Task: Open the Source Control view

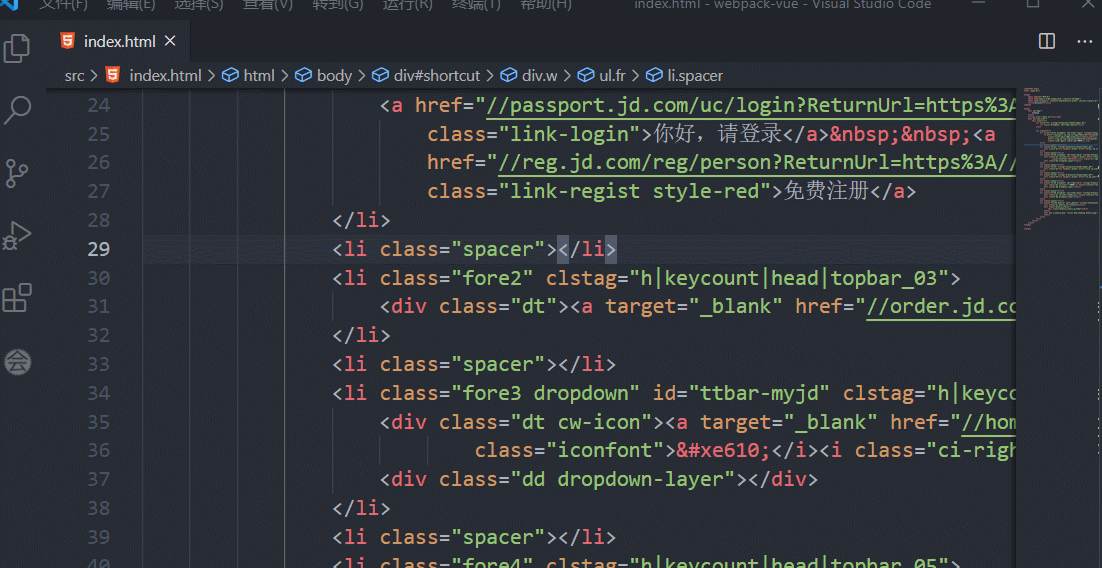Action: (x=17, y=173)
